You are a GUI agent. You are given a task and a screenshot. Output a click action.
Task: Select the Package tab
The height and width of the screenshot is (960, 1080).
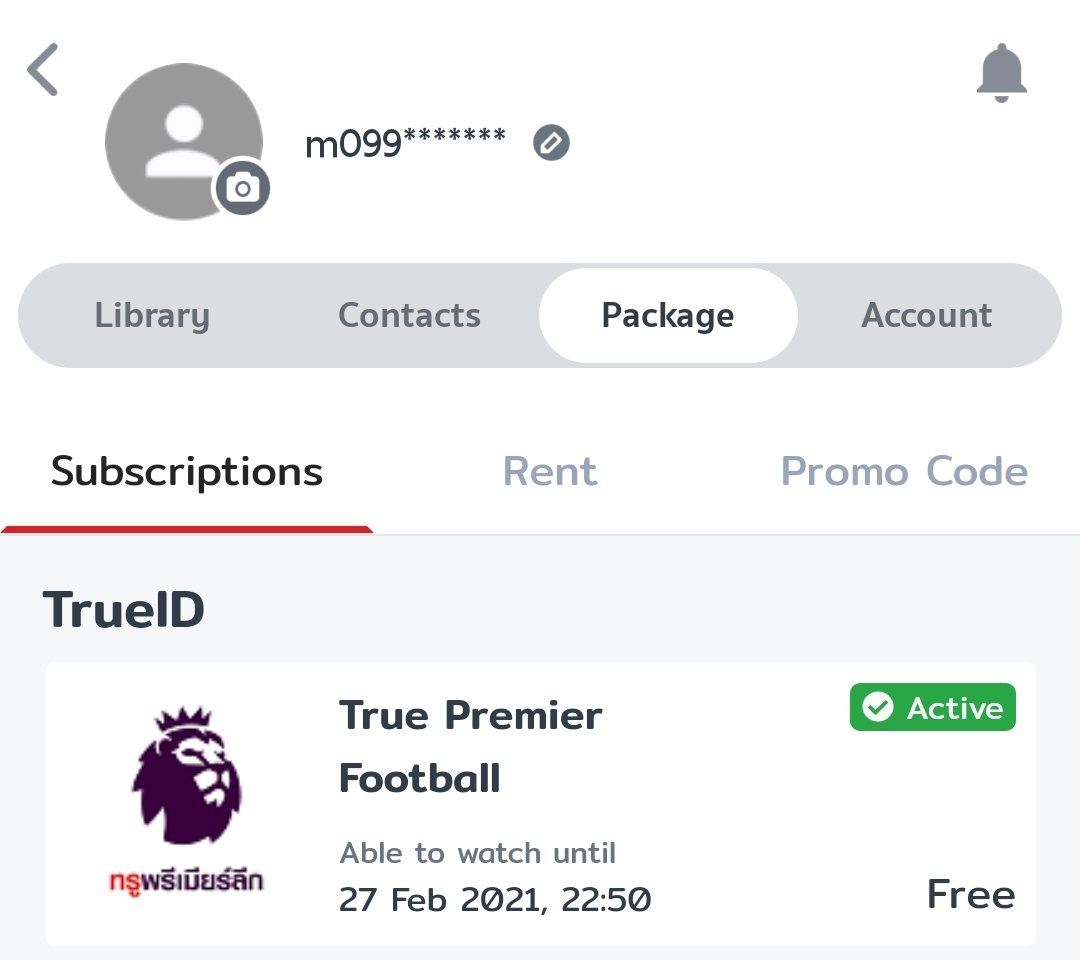[x=668, y=316]
